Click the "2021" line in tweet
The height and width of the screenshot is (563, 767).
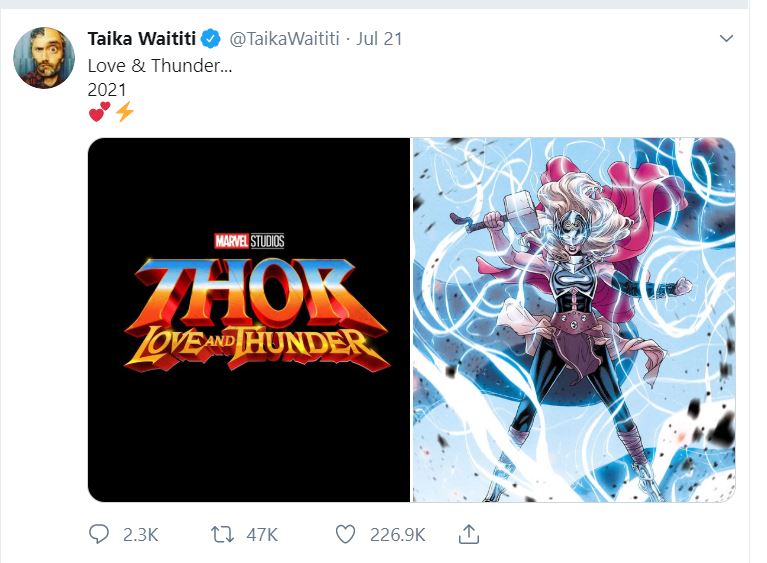(x=107, y=87)
